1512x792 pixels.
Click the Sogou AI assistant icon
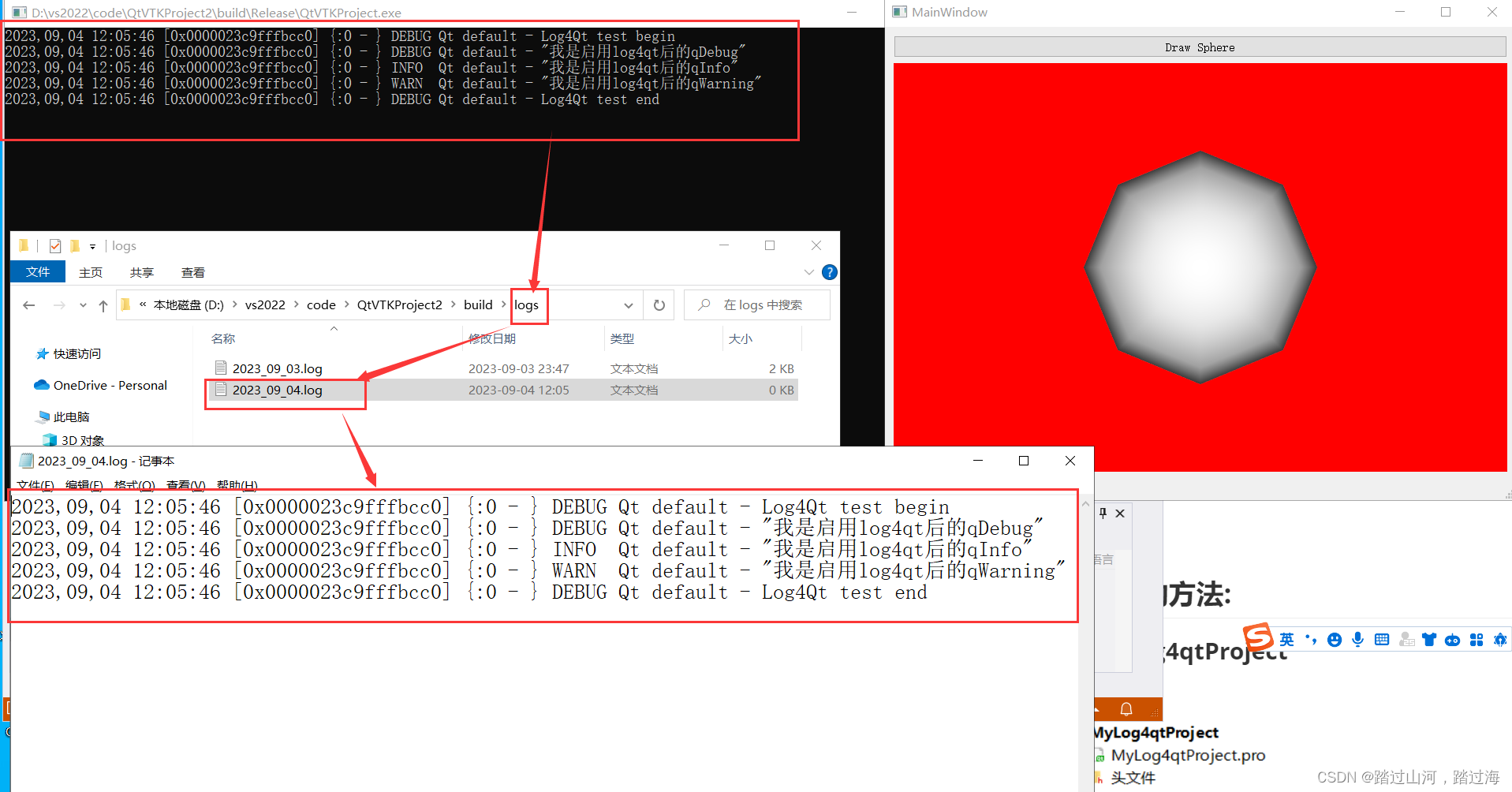[1500, 640]
